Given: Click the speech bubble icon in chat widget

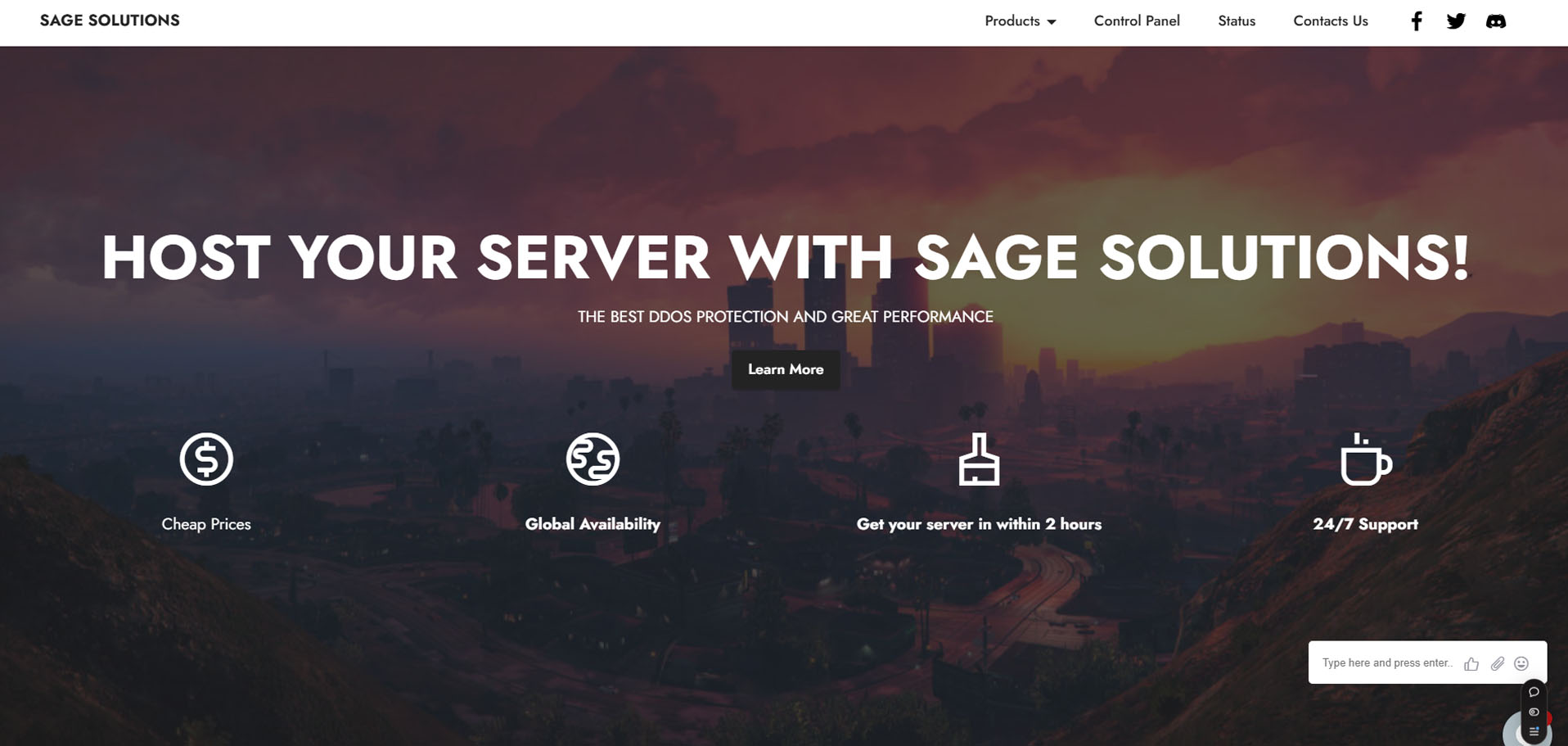Looking at the screenshot, I should [1534, 692].
